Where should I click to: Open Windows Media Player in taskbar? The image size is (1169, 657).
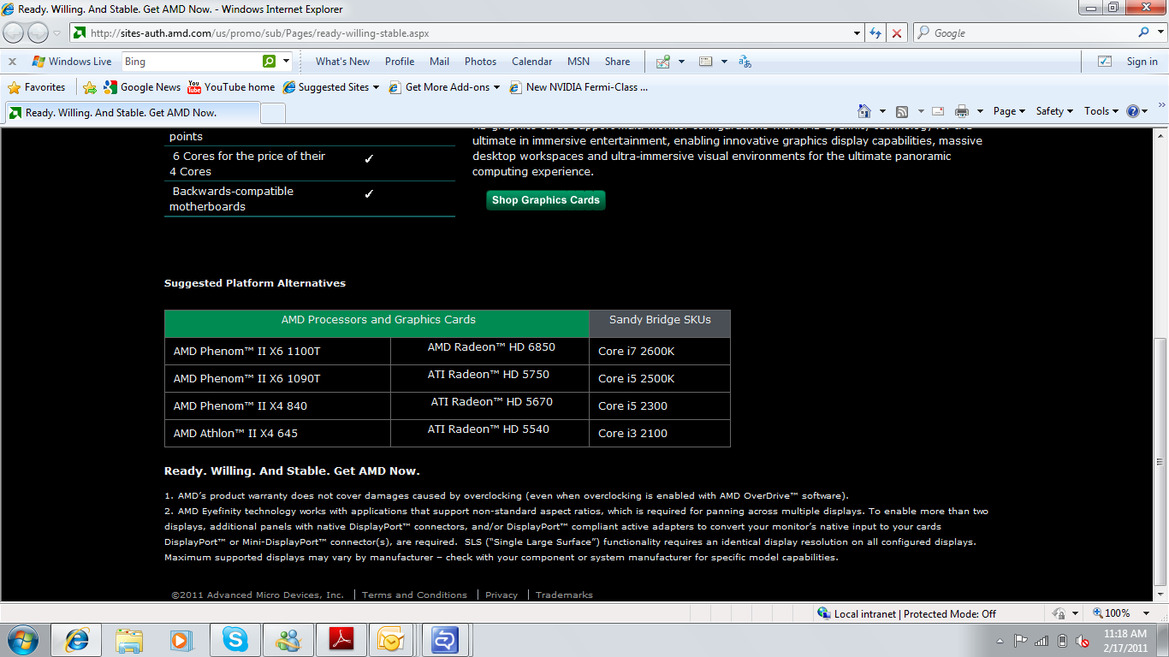(x=180, y=640)
